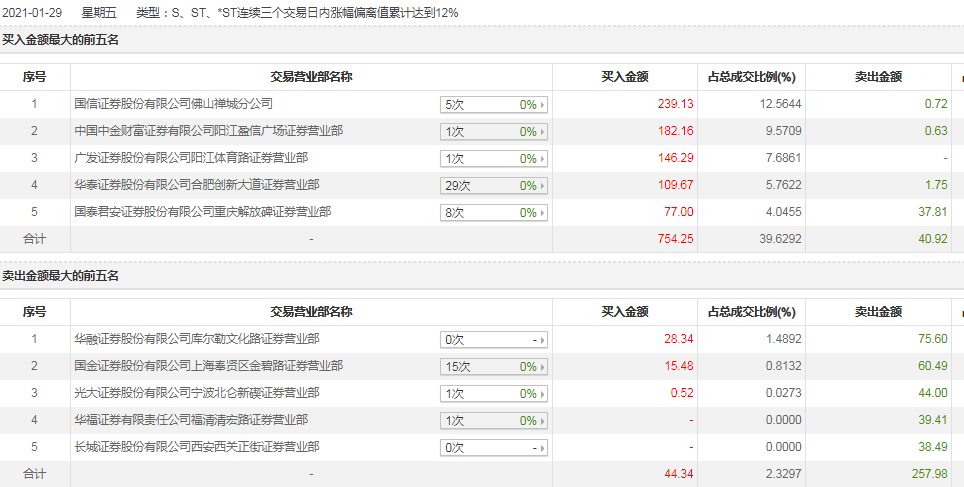Click 交易营业部名称 header in sell table
Viewport: 964px width, 487px height.
click(x=311, y=312)
